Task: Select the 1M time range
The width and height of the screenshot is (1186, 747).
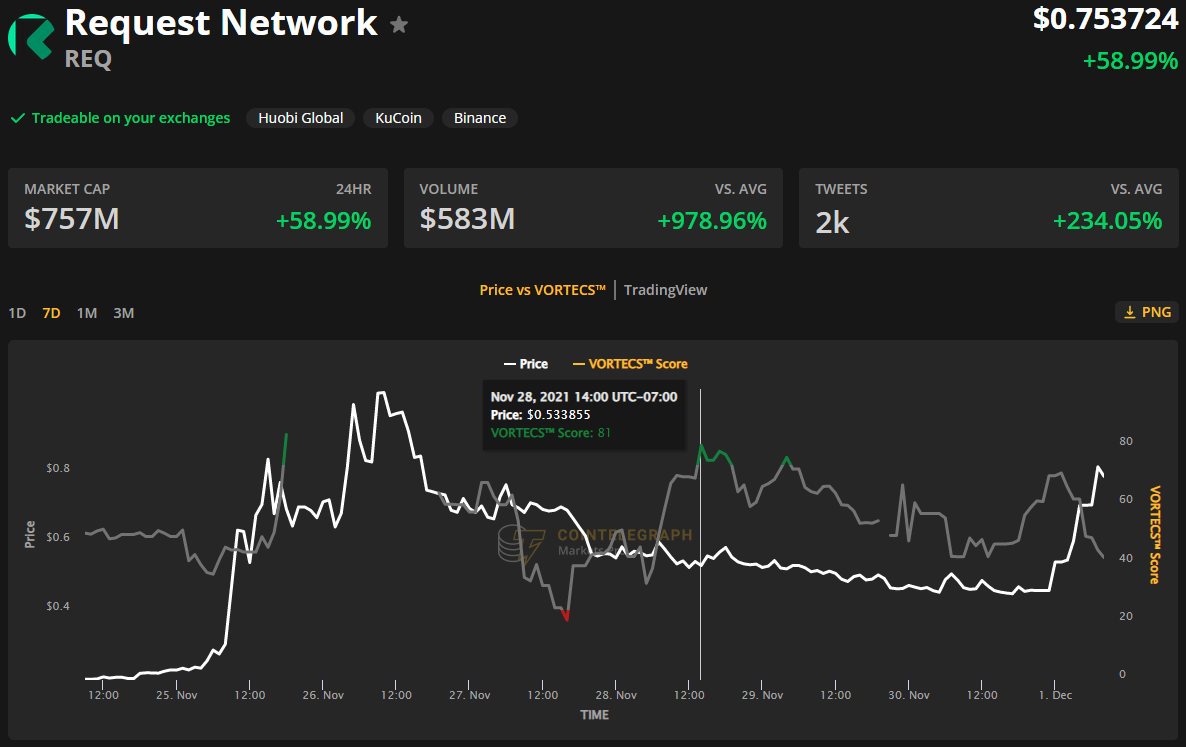Action: coord(87,313)
